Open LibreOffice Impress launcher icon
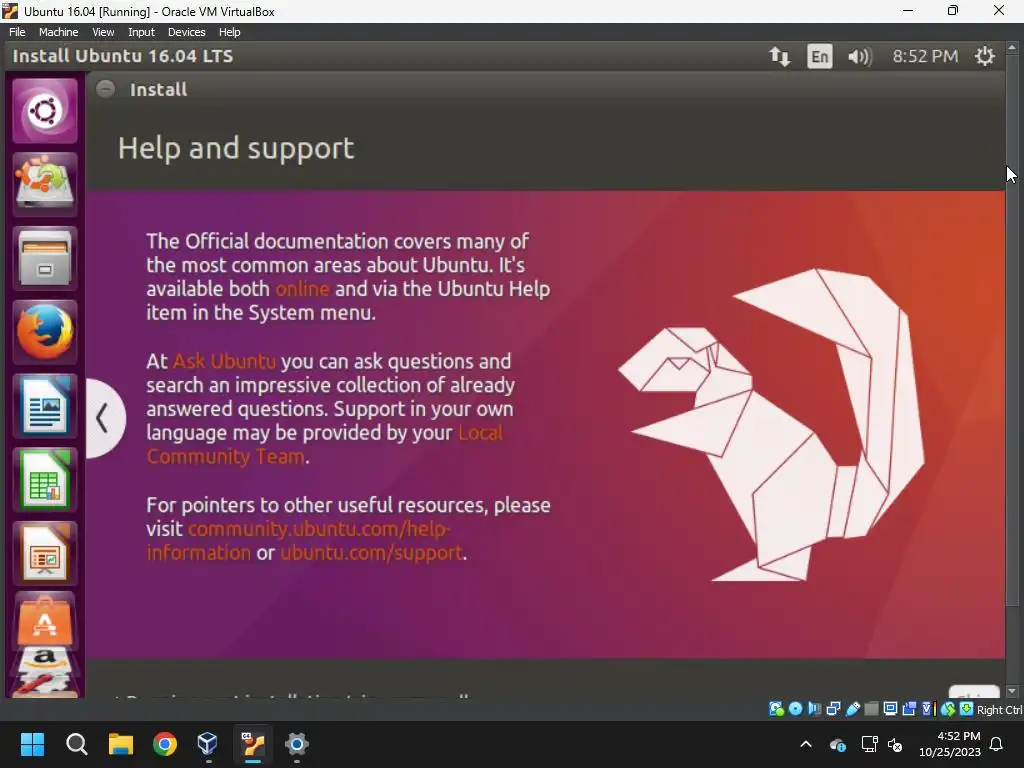1024x768 pixels. [x=45, y=554]
